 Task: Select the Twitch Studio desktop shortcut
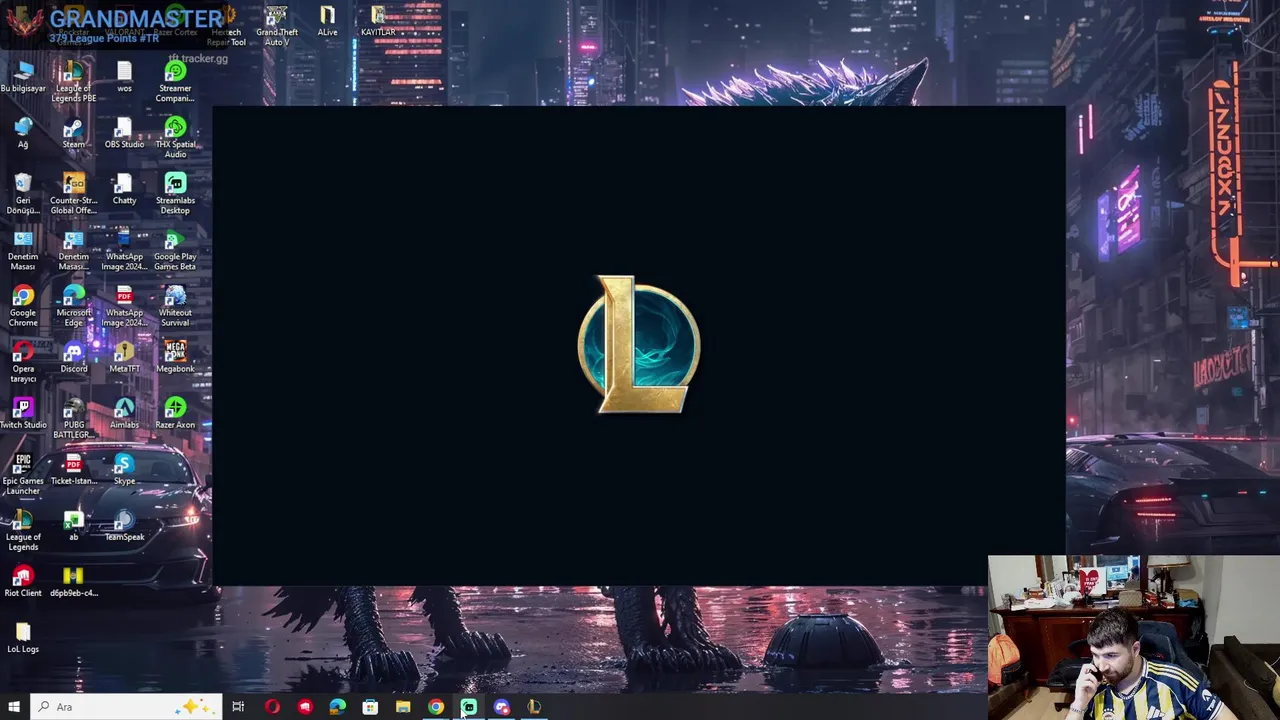click(x=23, y=414)
